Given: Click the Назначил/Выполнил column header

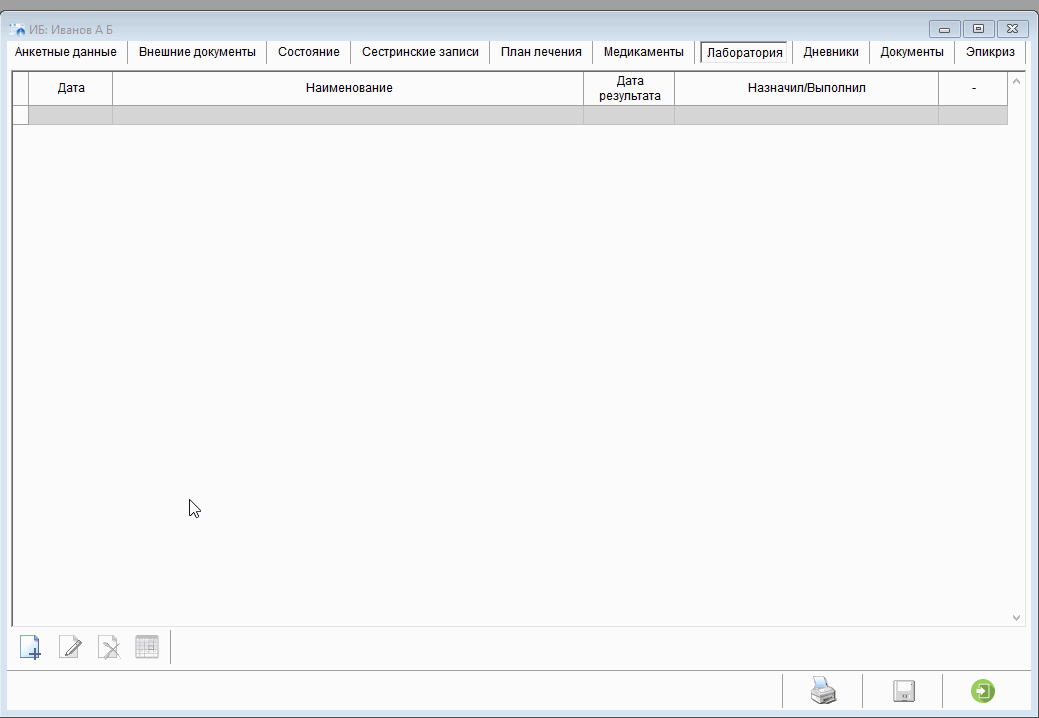Looking at the screenshot, I should point(806,88).
